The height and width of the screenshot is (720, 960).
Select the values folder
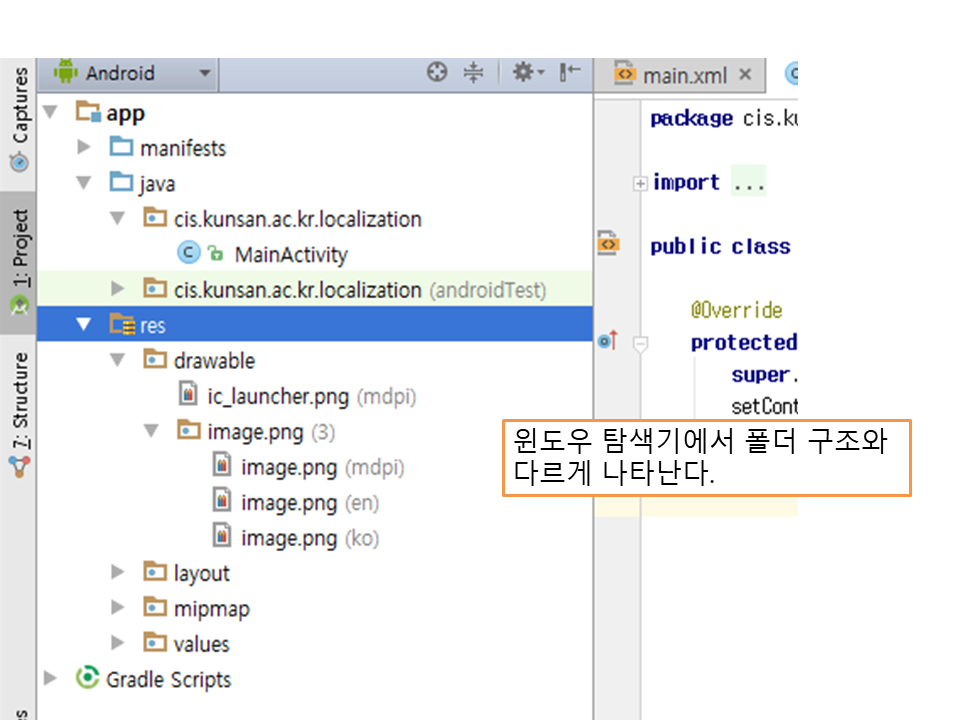[201, 644]
